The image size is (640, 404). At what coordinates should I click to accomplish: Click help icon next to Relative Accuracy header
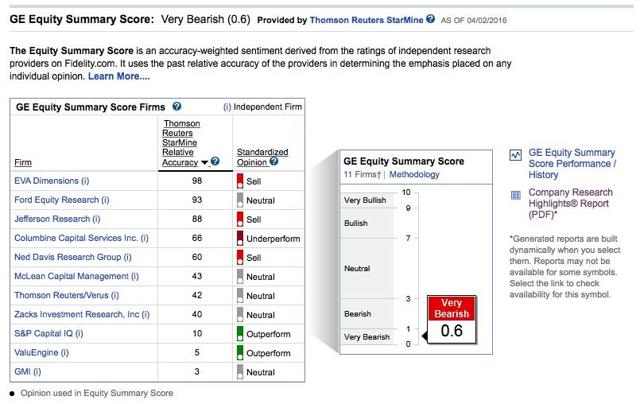(x=215, y=162)
